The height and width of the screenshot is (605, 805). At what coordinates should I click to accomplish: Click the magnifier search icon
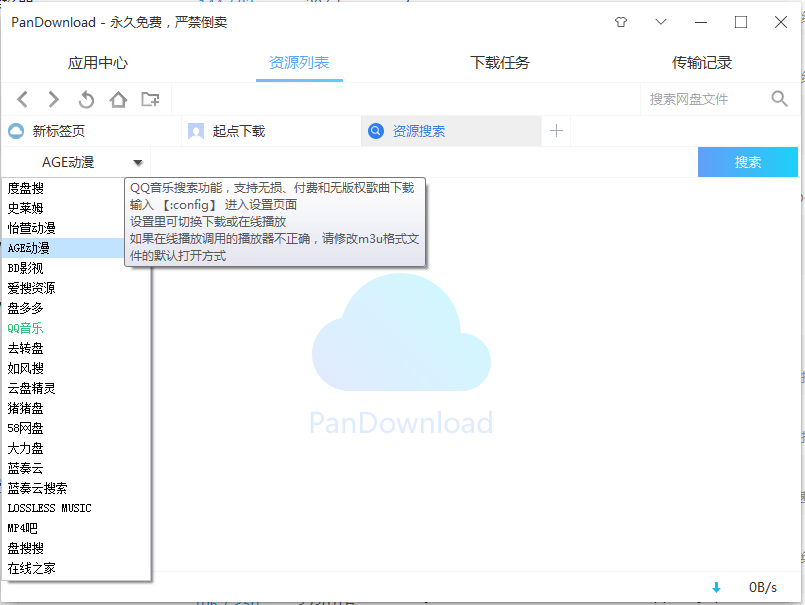click(x=779, y=99)
